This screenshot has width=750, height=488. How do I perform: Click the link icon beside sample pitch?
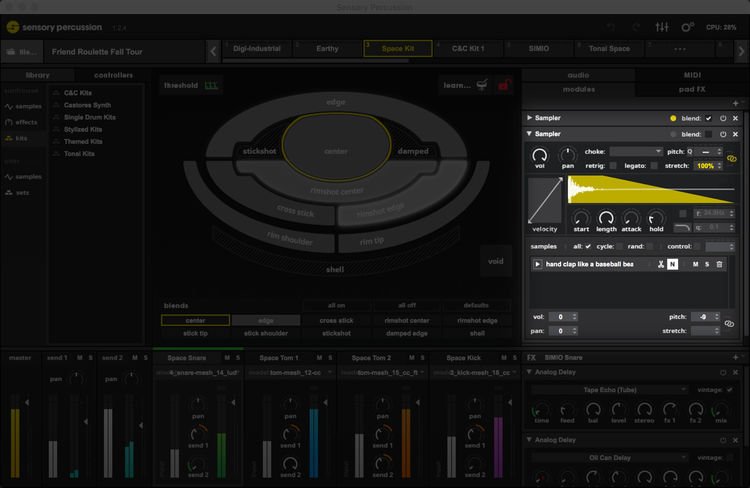pyautogui.click(x=729, y=324)
